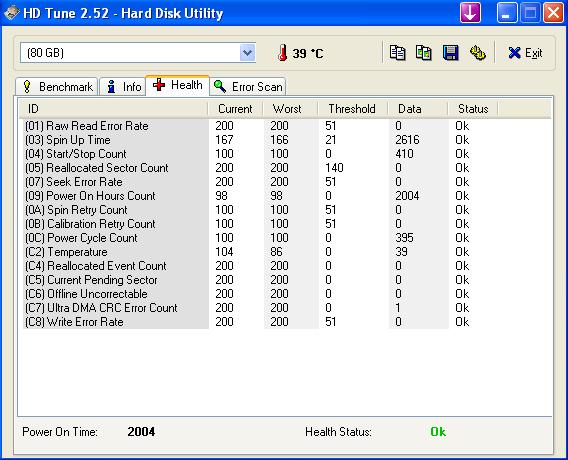Click the purple down-arrow title bar button
This screenshot has width=568, height=460.
(x=470, y=13)
